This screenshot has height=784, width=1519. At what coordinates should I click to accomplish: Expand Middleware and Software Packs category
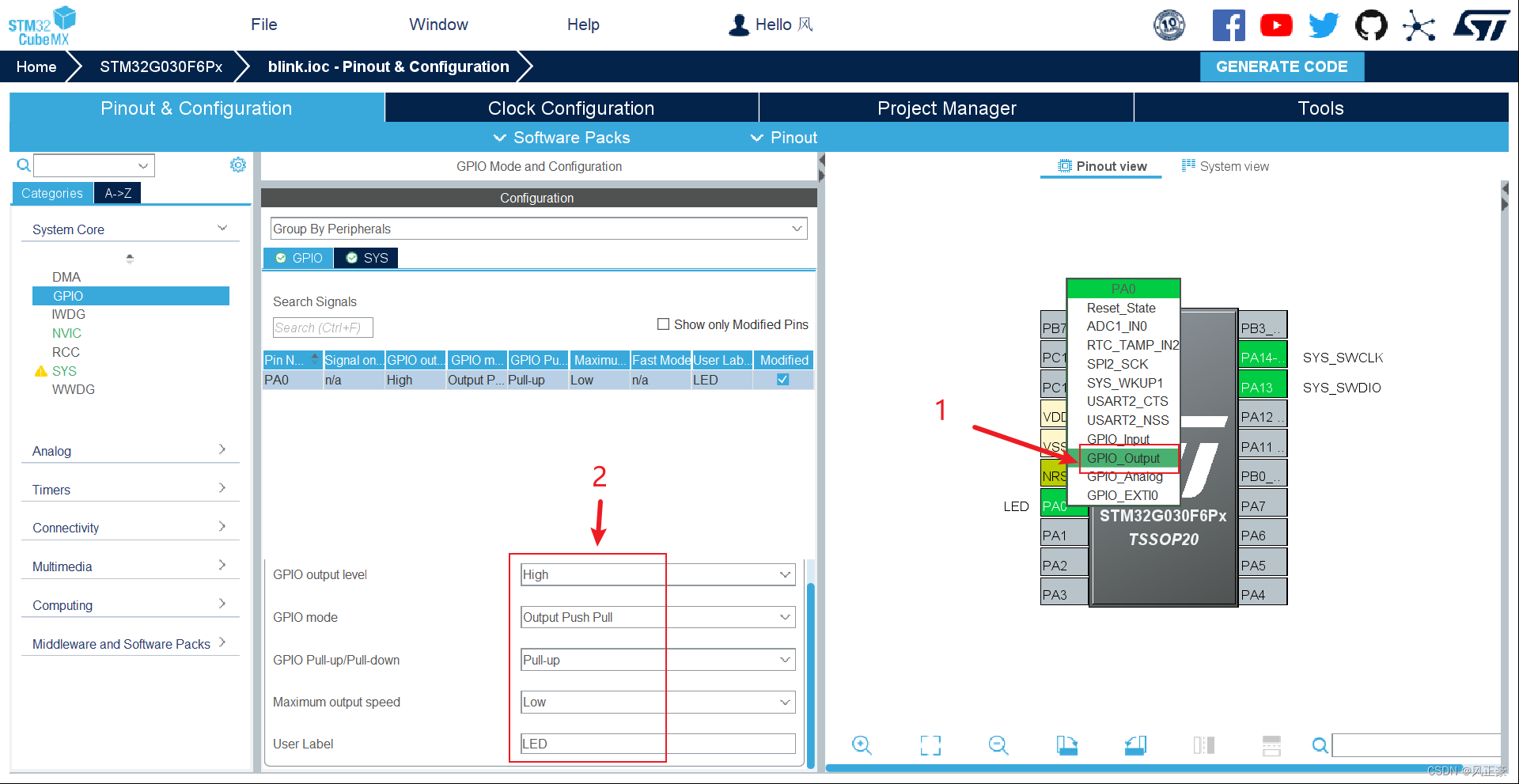point(131,643)
